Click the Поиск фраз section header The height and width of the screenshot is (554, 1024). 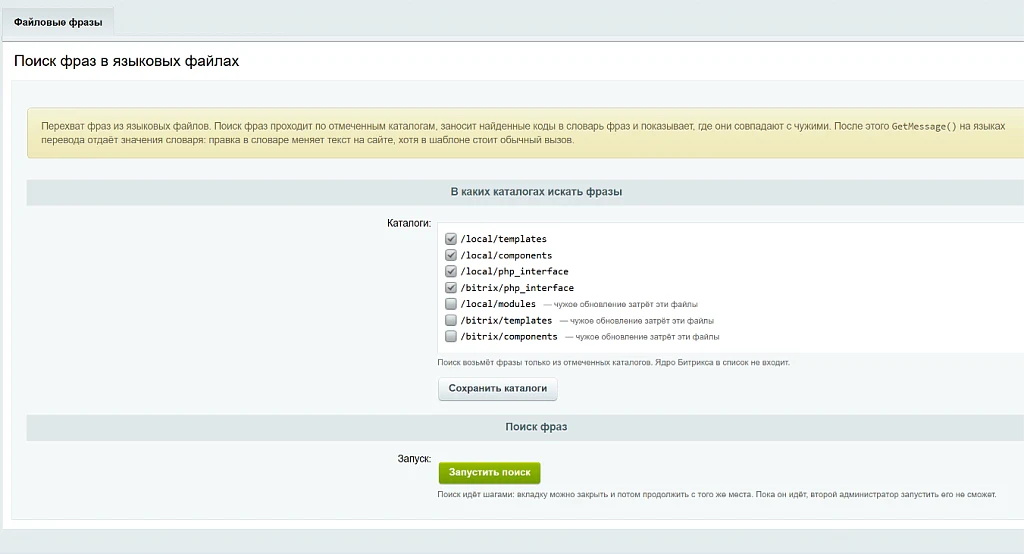pyautogui.click(x=536, y=427)
